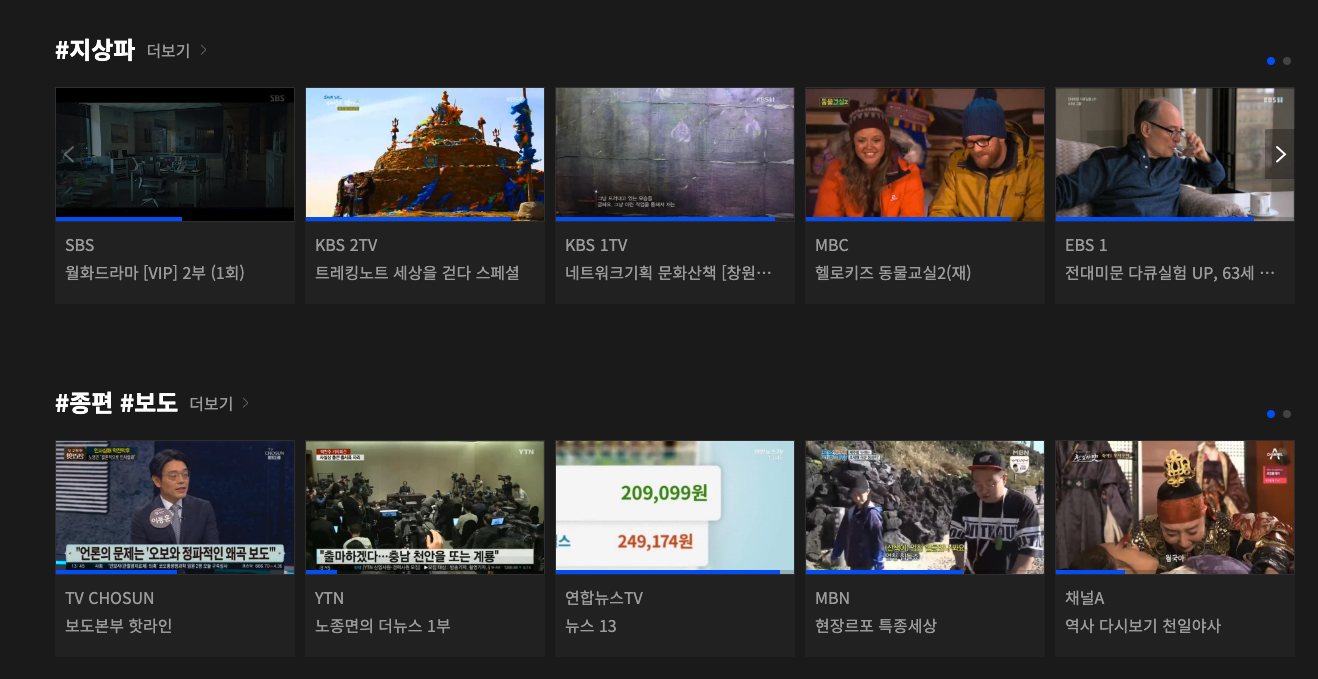The width and height of the screenshot is (1318, 679).
Task: Select first page dot of #종편 #보도 carousel
Action: coord(1271,414)
